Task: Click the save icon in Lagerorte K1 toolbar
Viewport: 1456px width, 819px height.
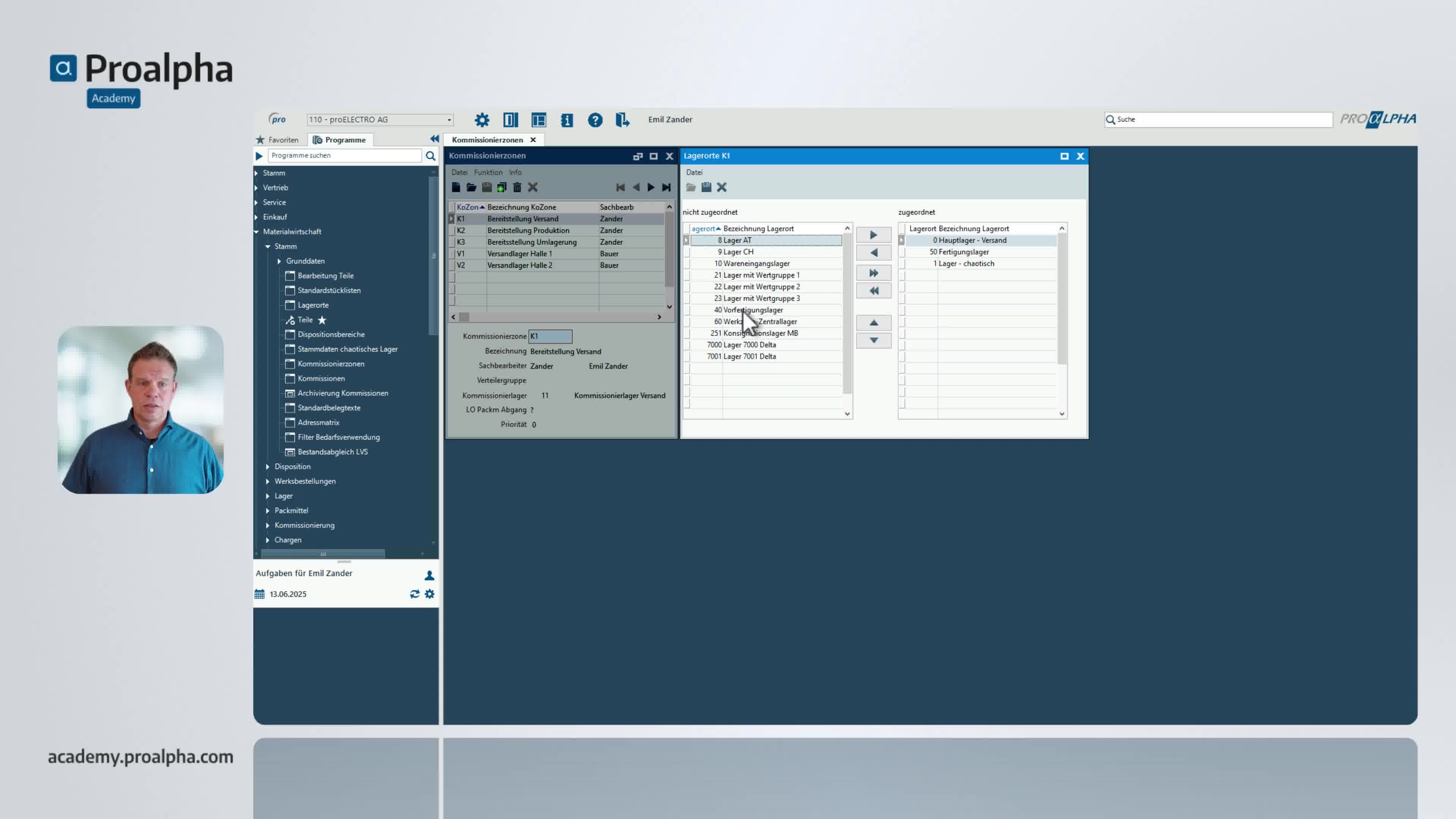Action: (x=706, y=187)
